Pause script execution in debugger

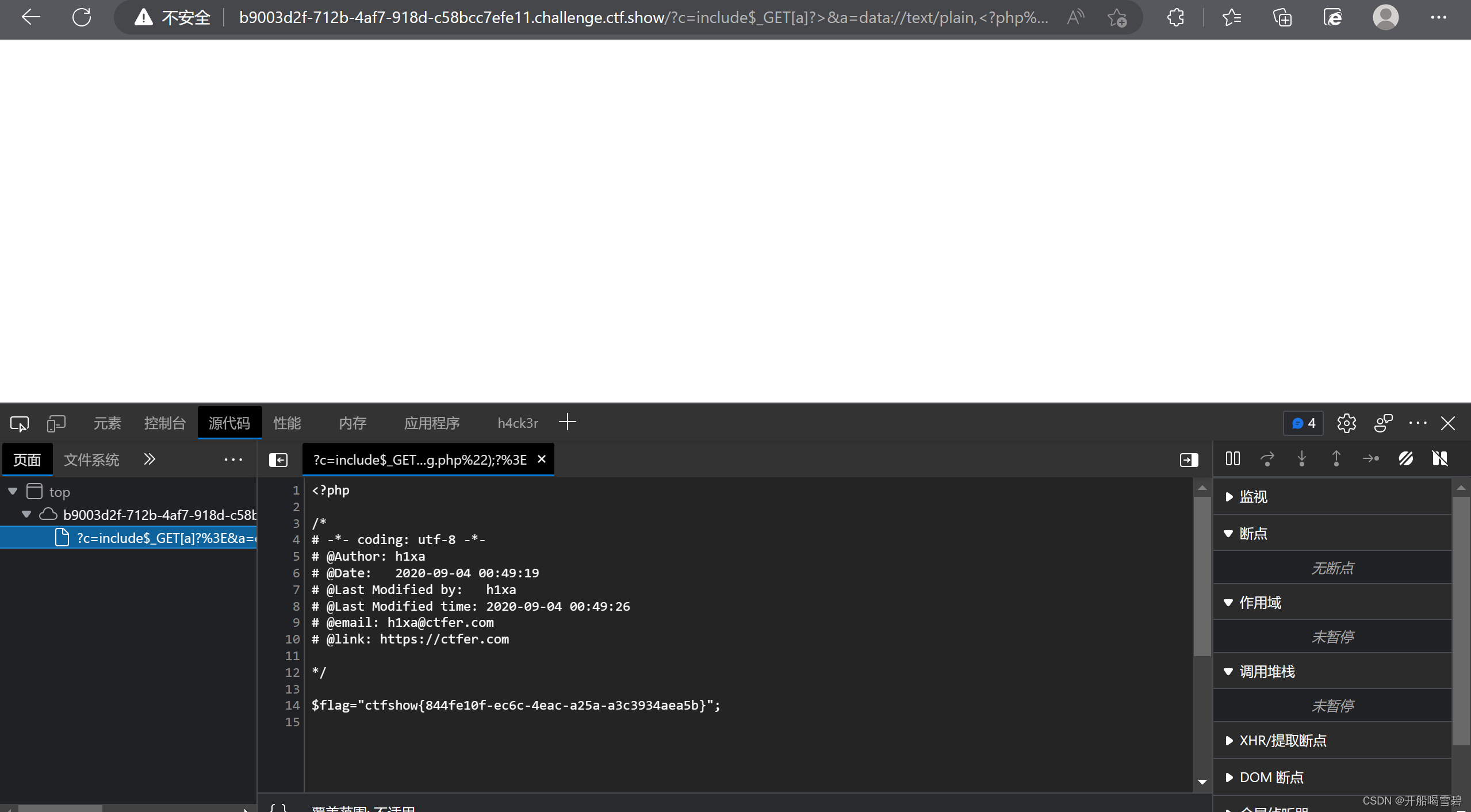(x=1232, y=459)
